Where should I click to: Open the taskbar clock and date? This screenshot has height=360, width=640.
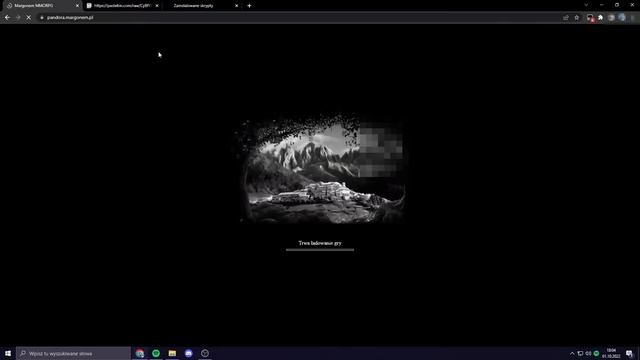[x=611, y=353]
